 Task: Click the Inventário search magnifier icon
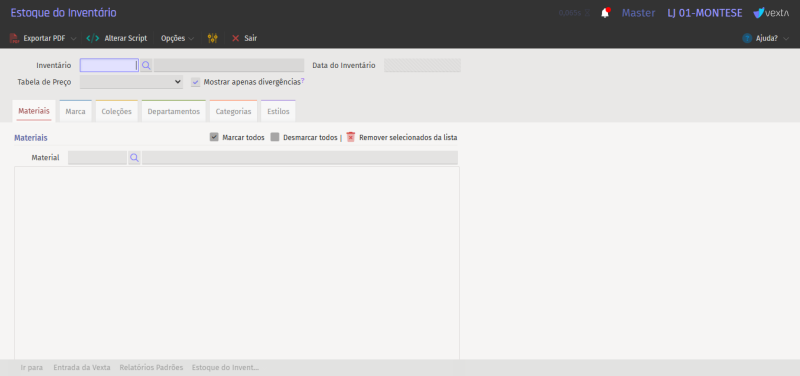click(x=146, y=65)
